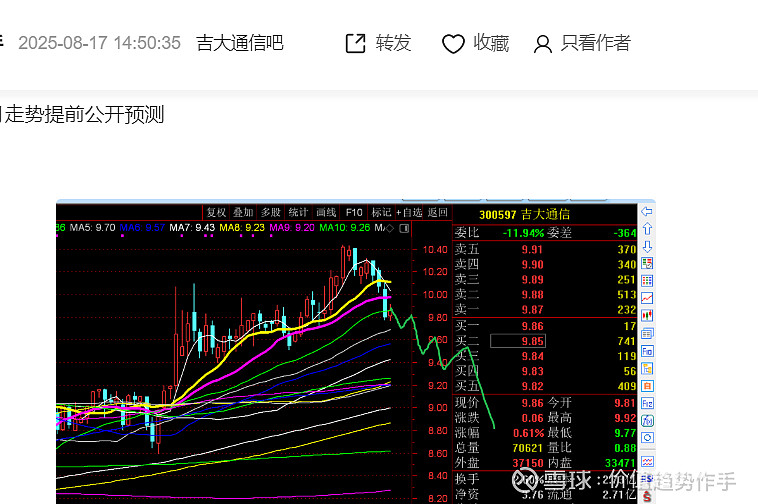The width and height of the screenshot is (758, 504).
Task: Click the F10 icon in chart sidebar
Action: coord(647,351)
